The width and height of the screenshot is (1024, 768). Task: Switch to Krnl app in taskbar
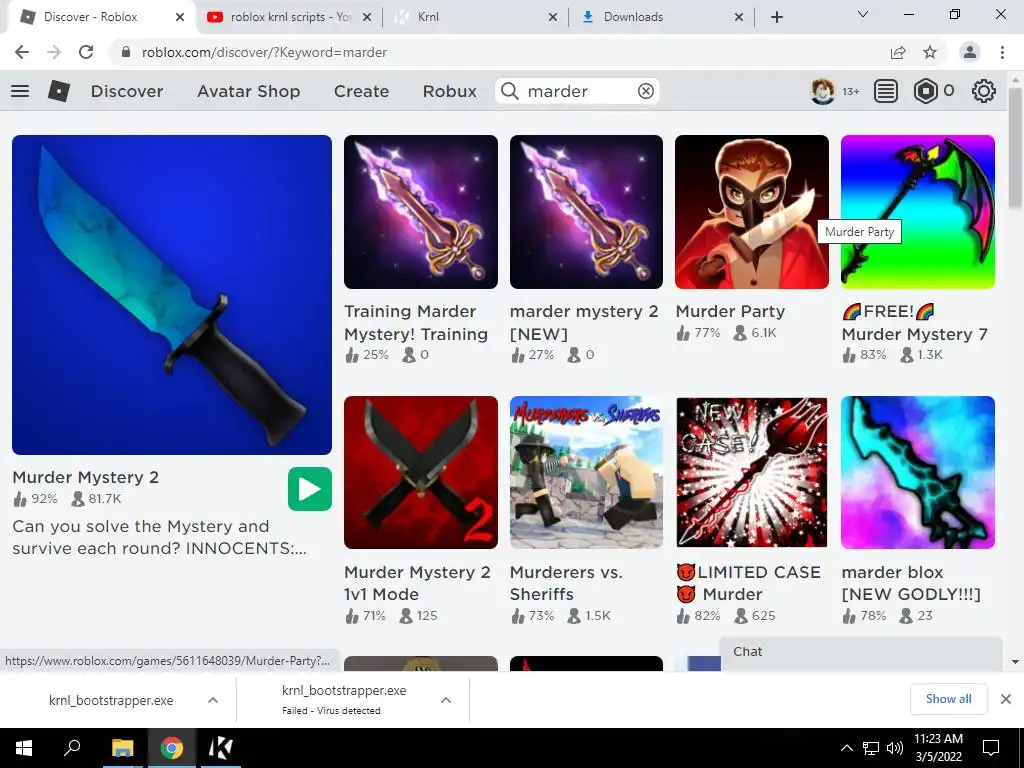pyautogui.click(x=220, y=748)
